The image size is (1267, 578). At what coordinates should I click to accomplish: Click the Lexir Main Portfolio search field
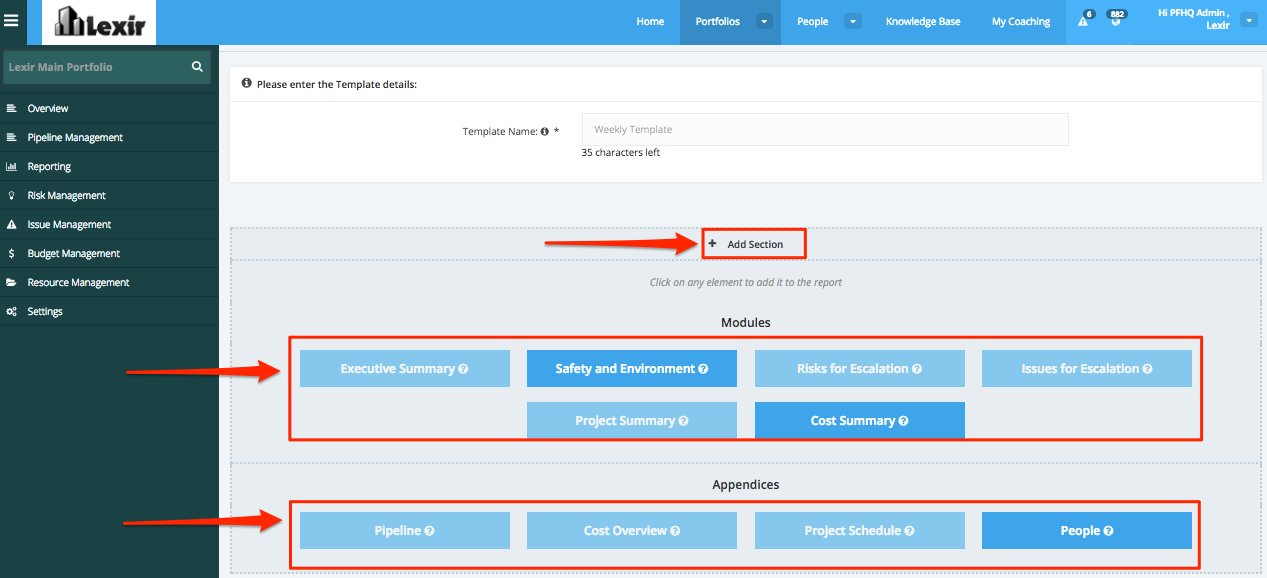pyautogui.click(x=107, y=67)
